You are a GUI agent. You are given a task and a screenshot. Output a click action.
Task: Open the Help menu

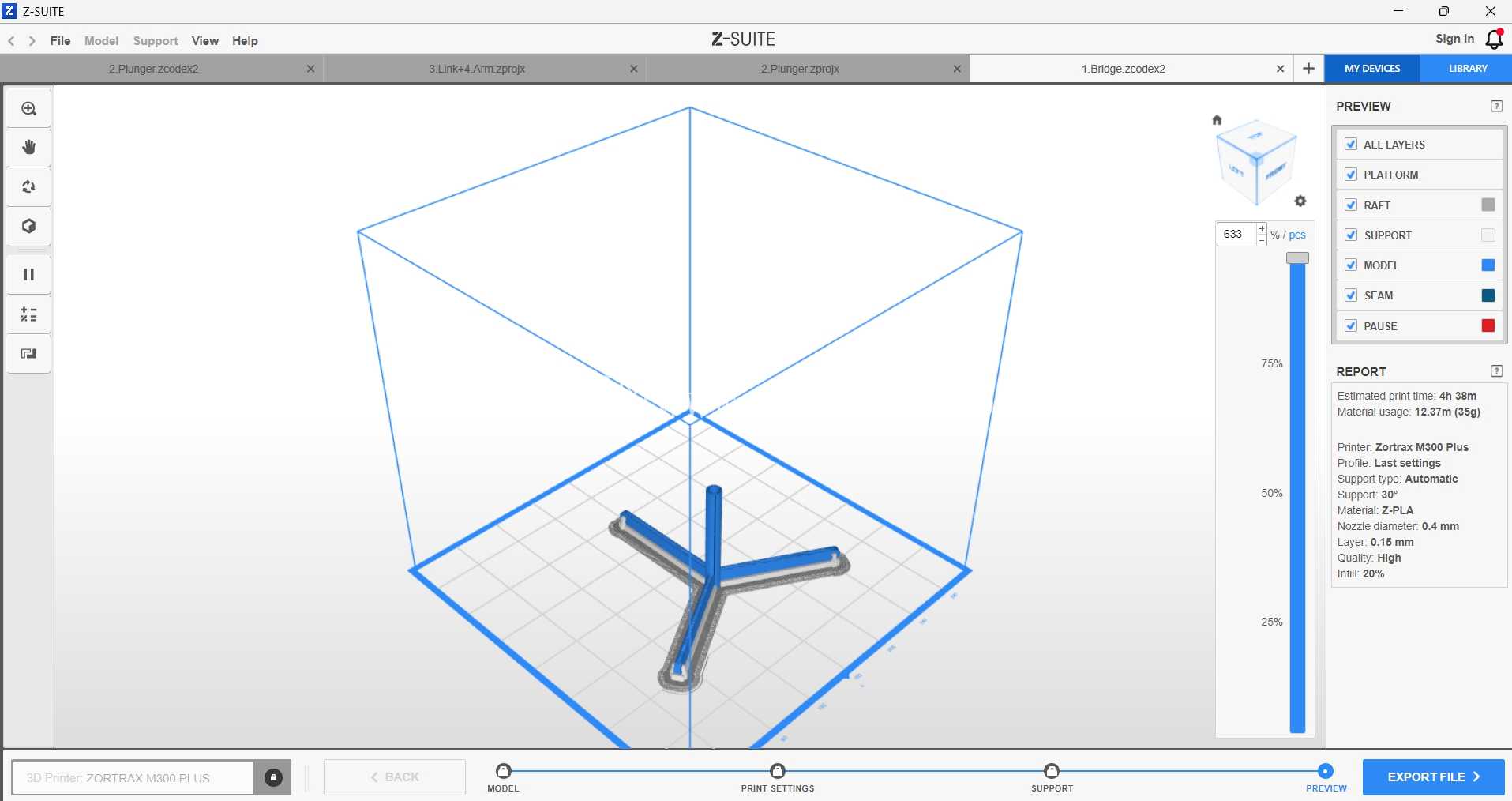point(245,41)
